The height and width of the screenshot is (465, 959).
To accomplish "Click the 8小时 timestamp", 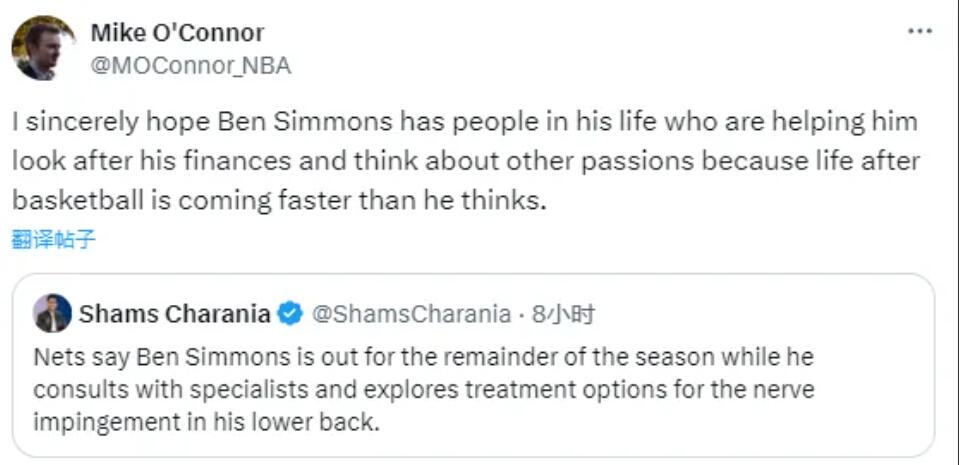I will (x=564, y=314).
